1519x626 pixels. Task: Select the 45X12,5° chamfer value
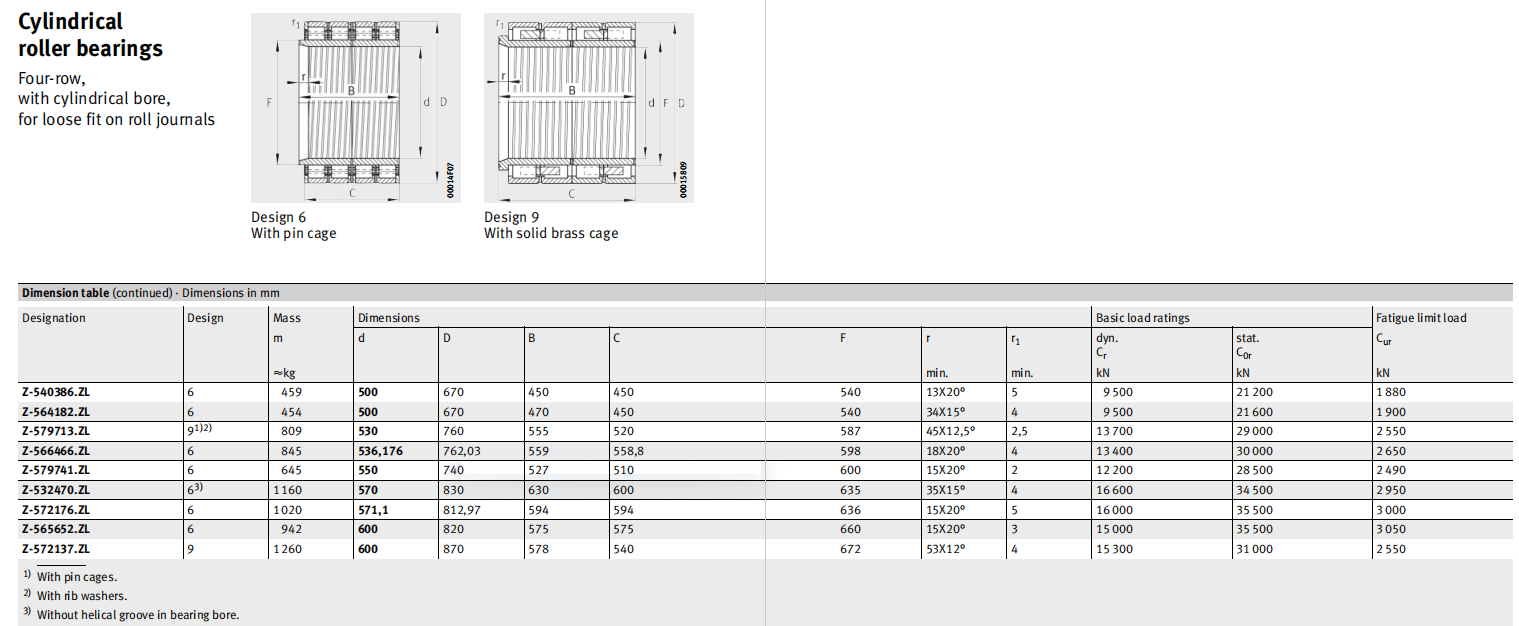[x=950, y=431]
